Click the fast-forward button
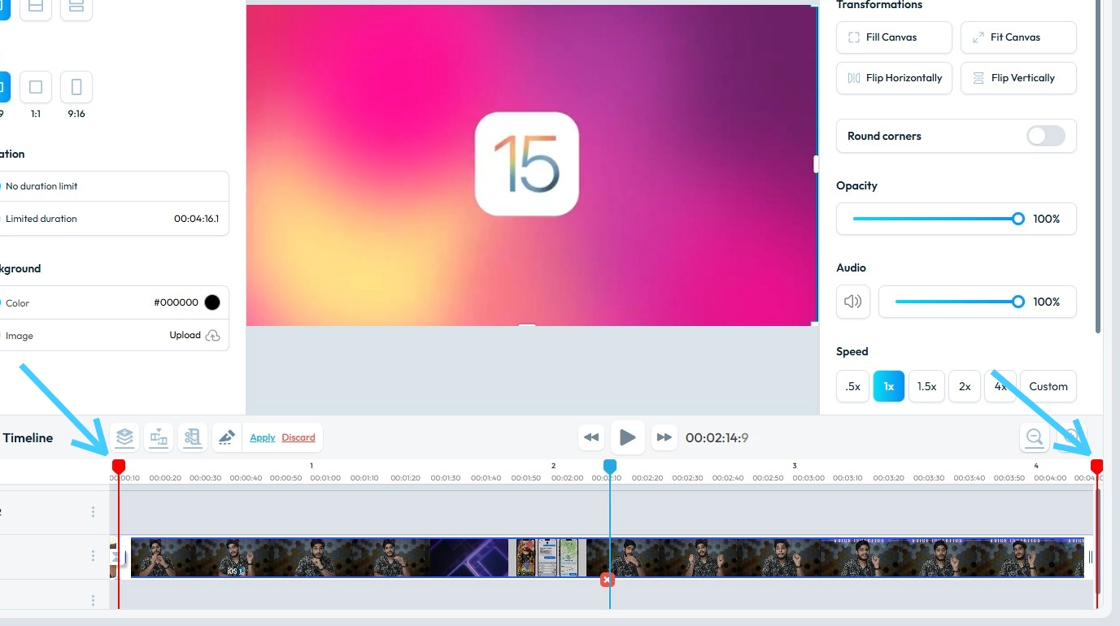Screen dimensions: 1120x626 [664, 437]
